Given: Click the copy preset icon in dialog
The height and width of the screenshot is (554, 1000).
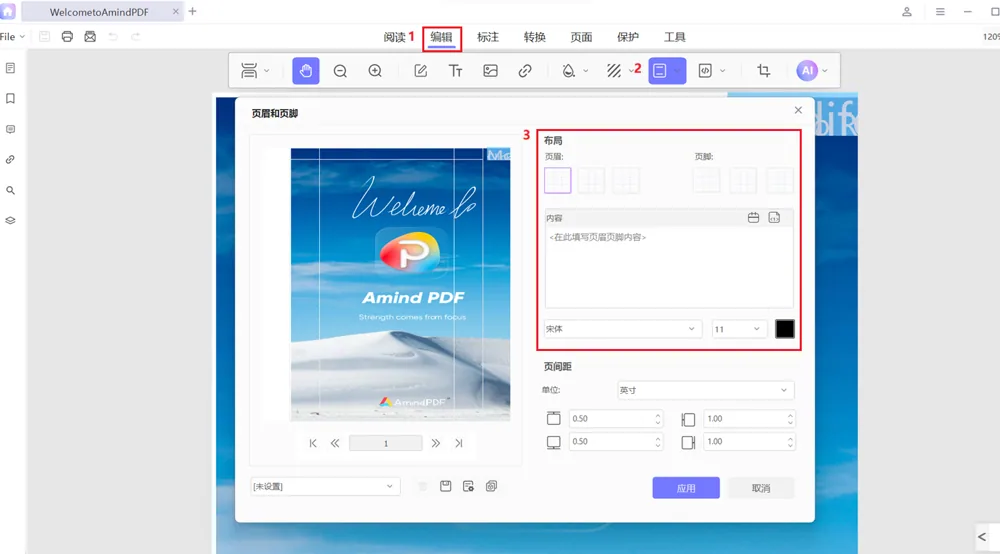Looking at the screenshot, I should point(491,486).
